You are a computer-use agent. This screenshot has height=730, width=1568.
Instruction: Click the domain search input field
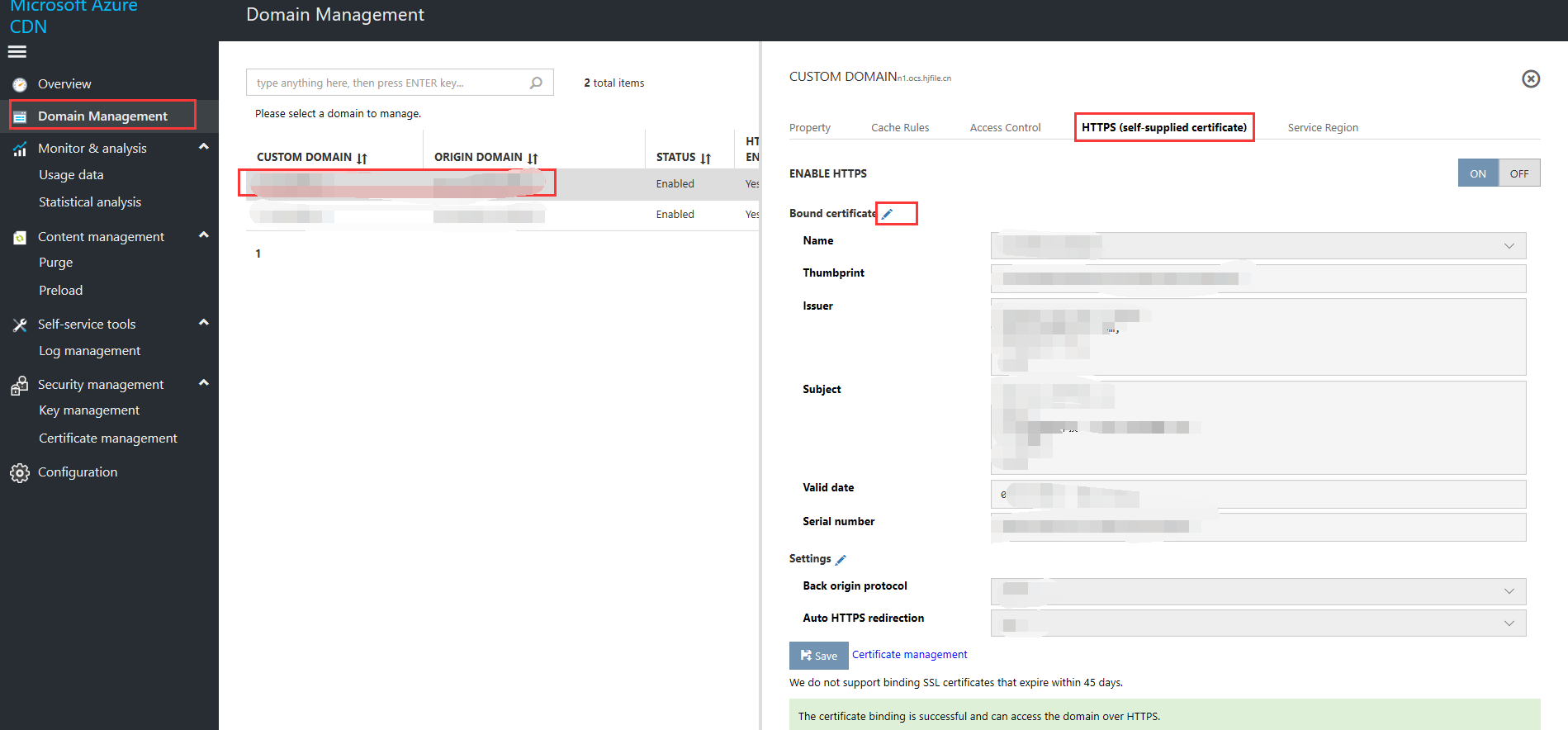pyautogui.click(x=400, y=83)
